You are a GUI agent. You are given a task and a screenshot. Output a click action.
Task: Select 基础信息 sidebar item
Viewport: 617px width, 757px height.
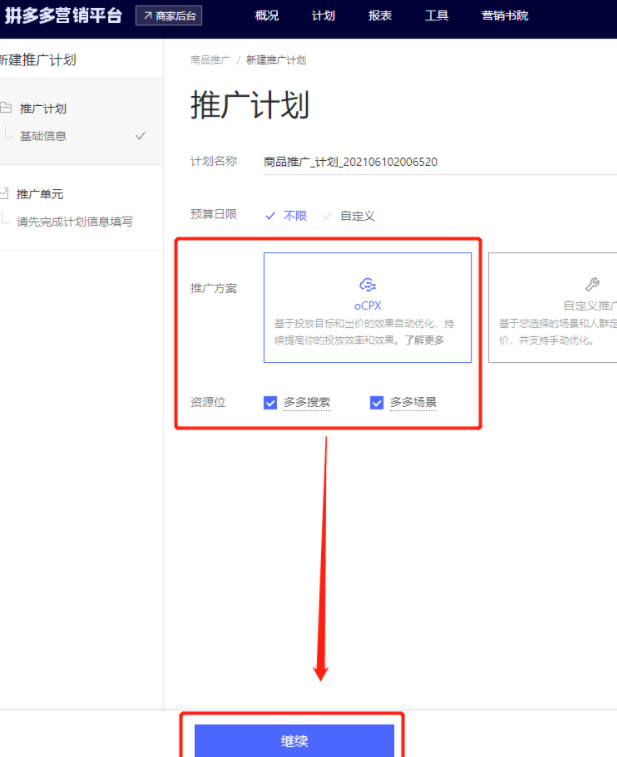coord(43,136)
